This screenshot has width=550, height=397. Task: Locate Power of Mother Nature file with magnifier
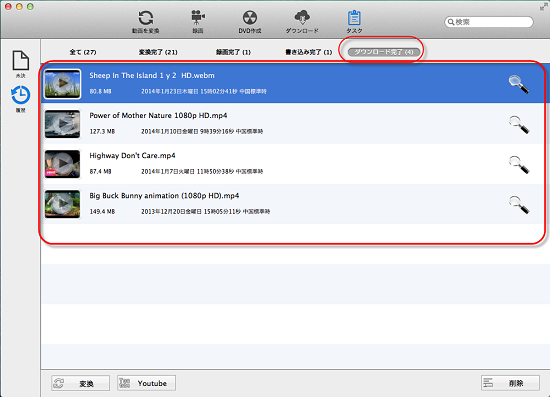(519, 125)
